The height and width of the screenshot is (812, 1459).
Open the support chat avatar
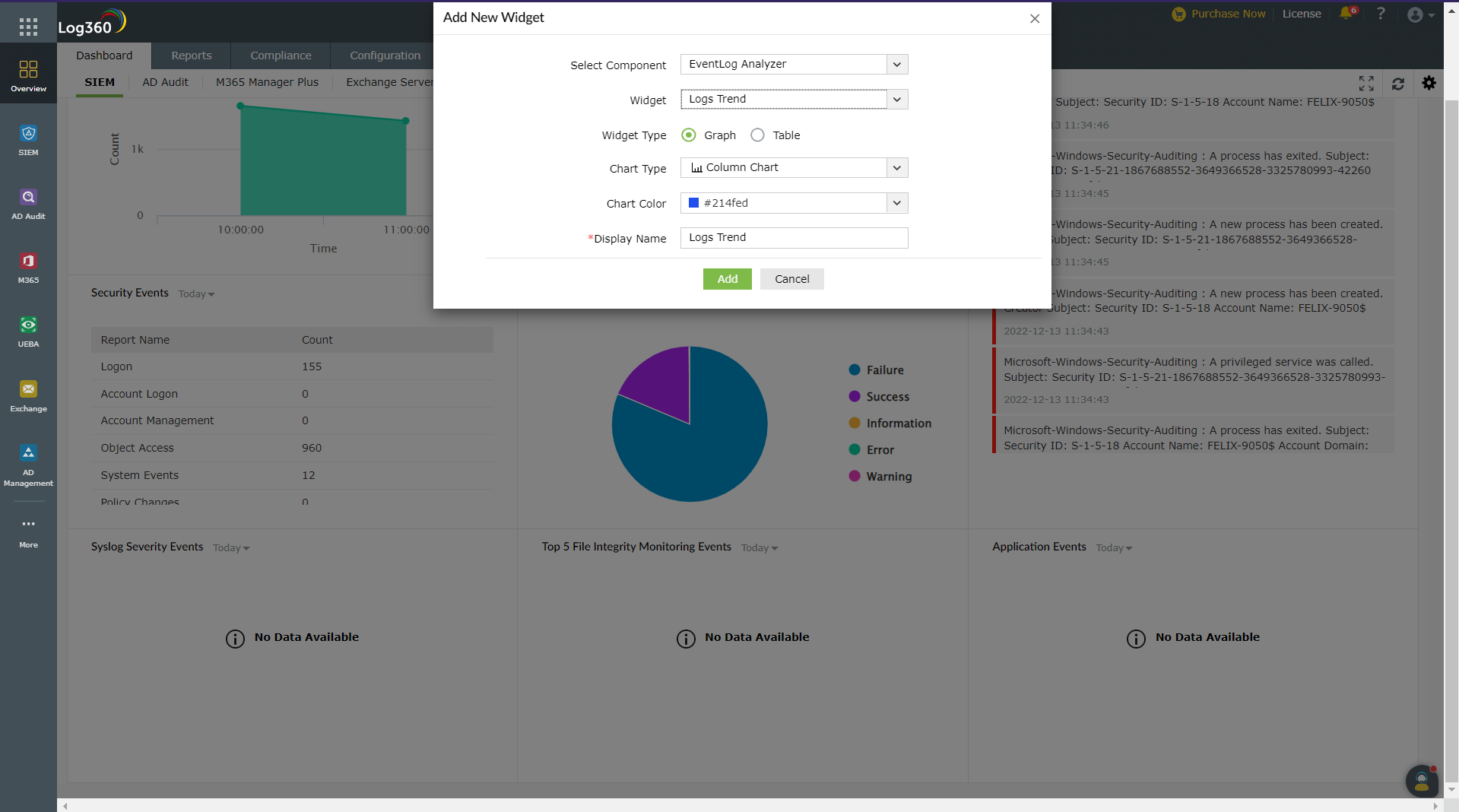[x=1421, y=780]
